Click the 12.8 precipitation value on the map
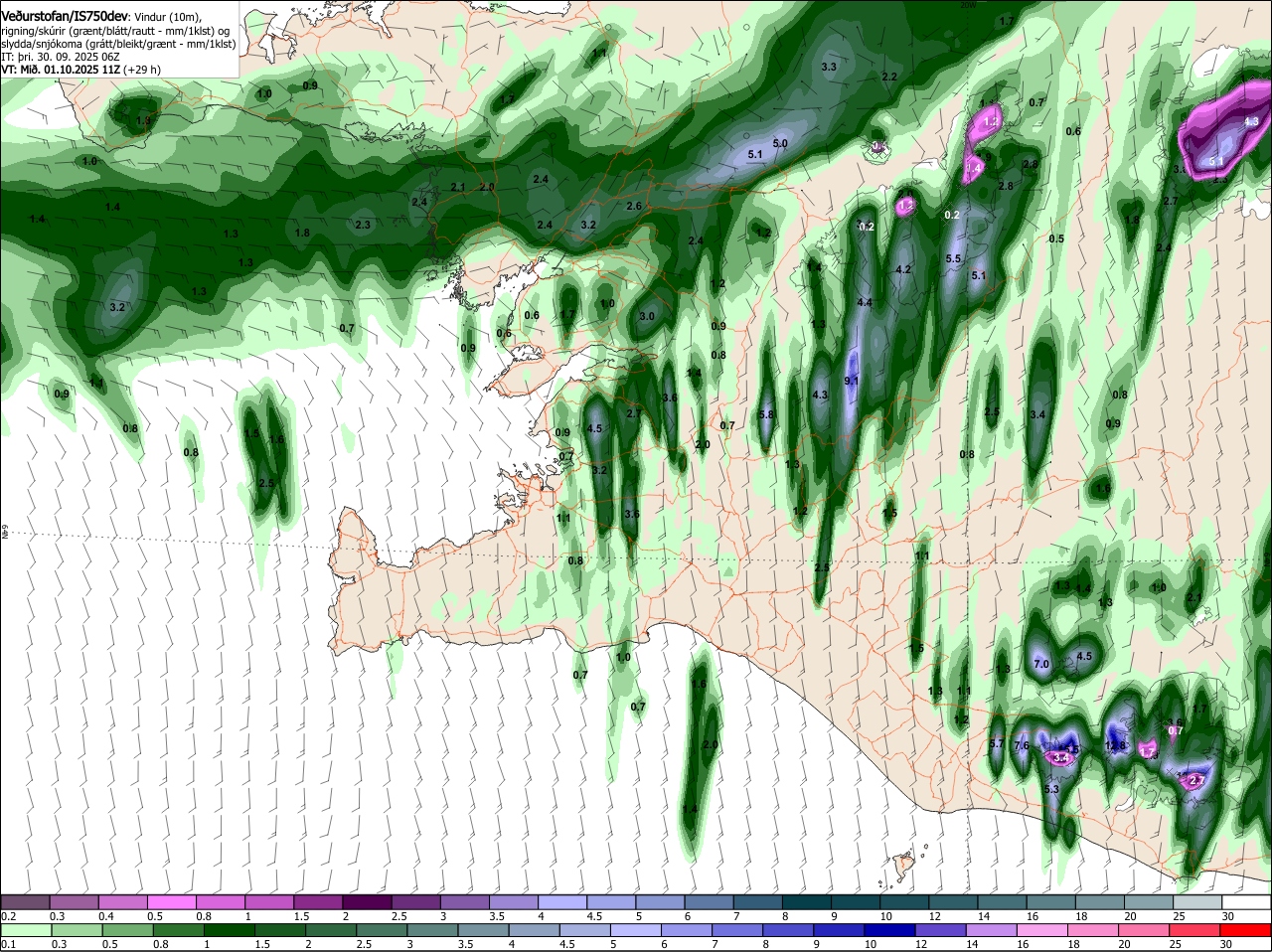Viewport: 1272px width, 952px height. point(1116,745)
